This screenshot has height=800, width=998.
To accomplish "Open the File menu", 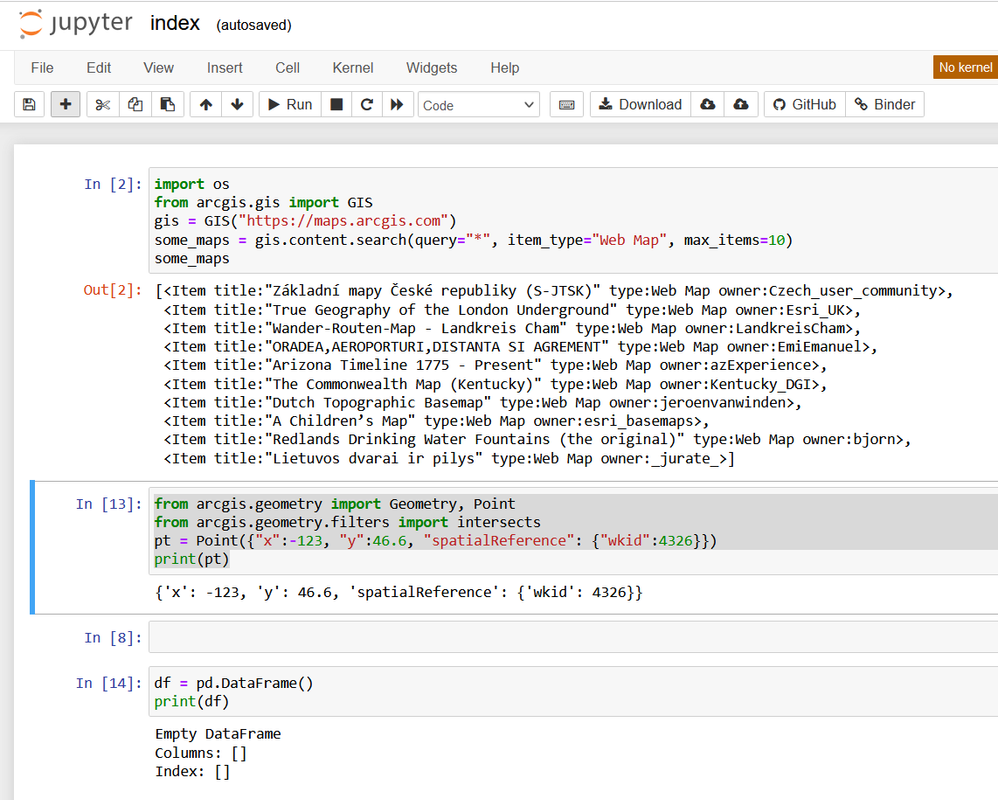I will (x=42, y=68).
